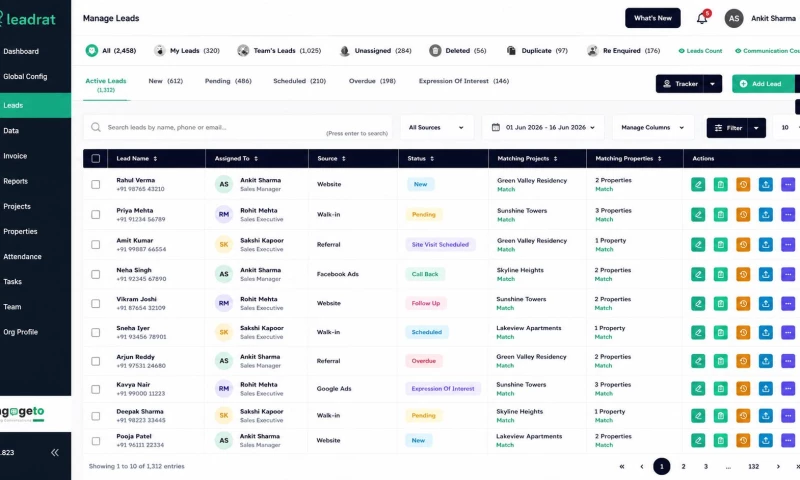Select My Leads filter
This screenshot has width=800, height=480.
pos(187,50)
